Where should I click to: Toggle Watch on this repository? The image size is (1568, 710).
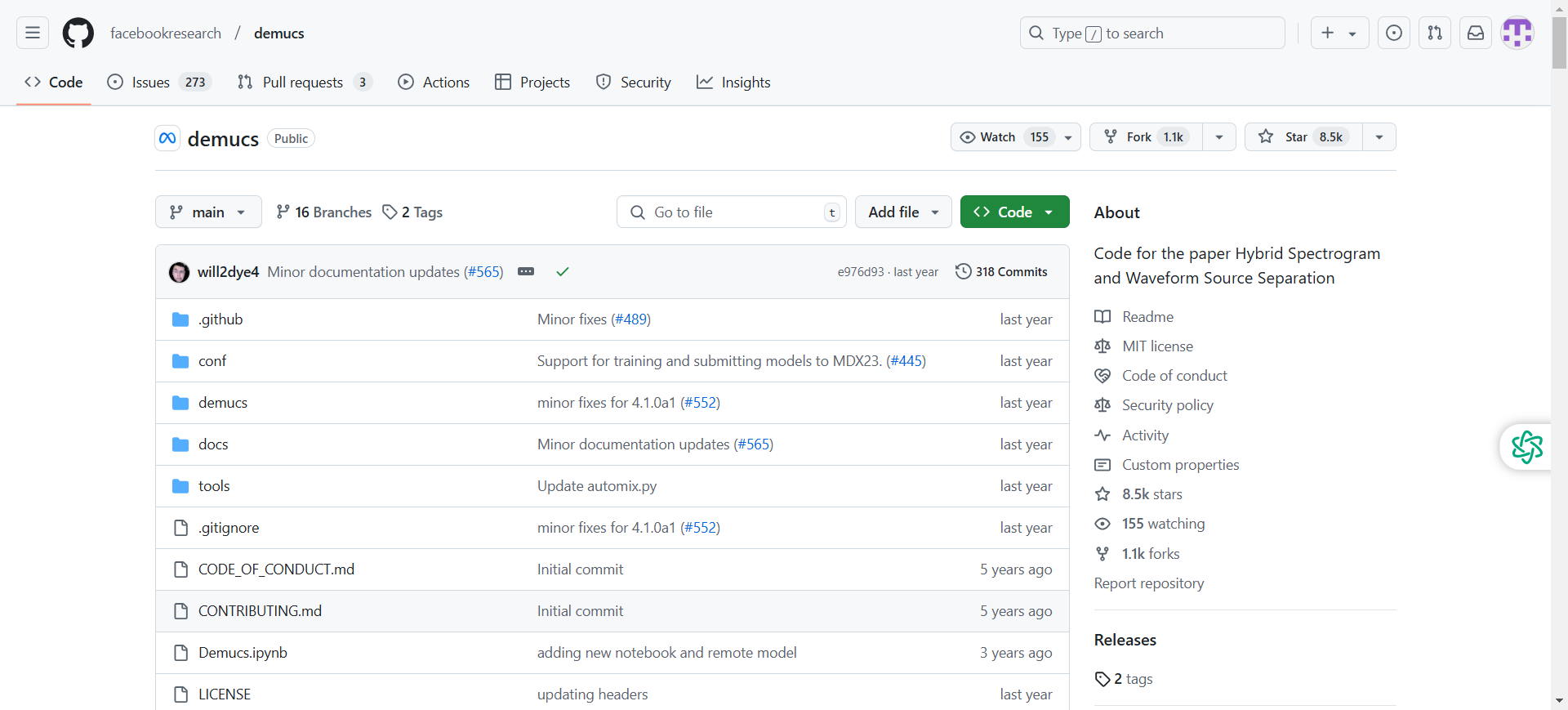[1004, 137]
